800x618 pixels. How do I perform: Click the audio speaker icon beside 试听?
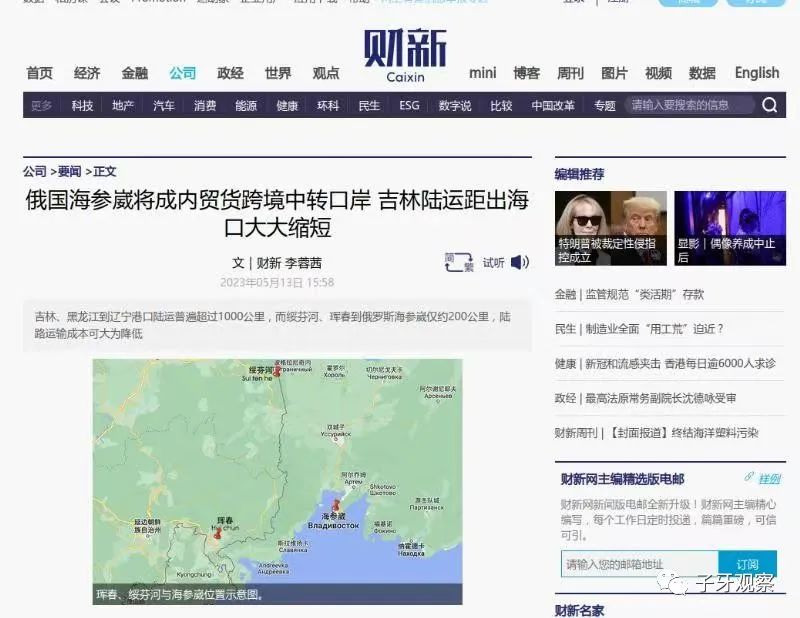(x=520, y=262)
